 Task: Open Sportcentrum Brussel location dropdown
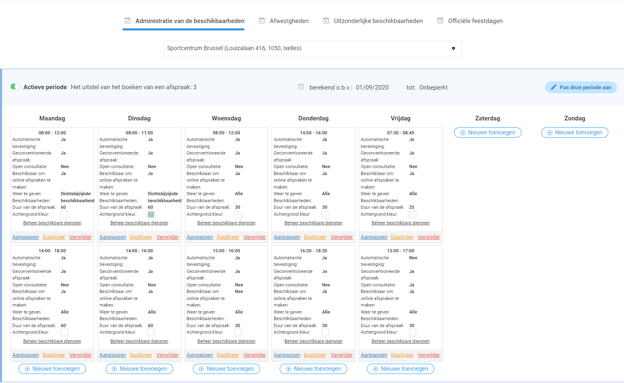[x=312, y=48]
